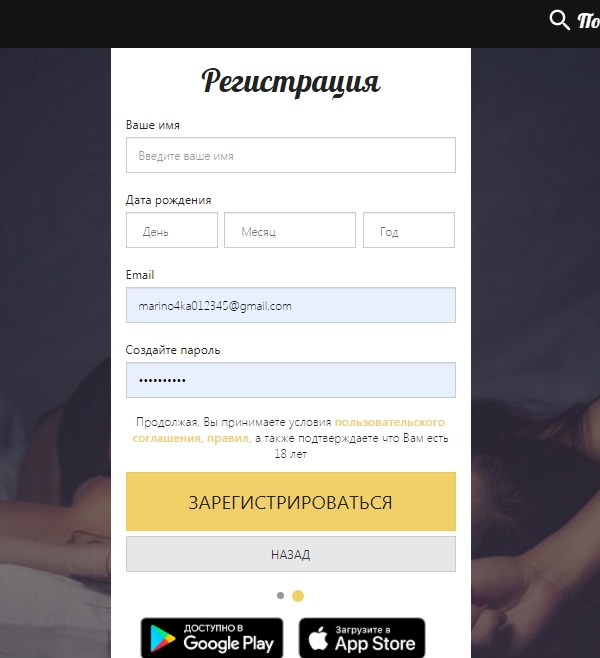Open the правил rules link

tap(227, 438)
